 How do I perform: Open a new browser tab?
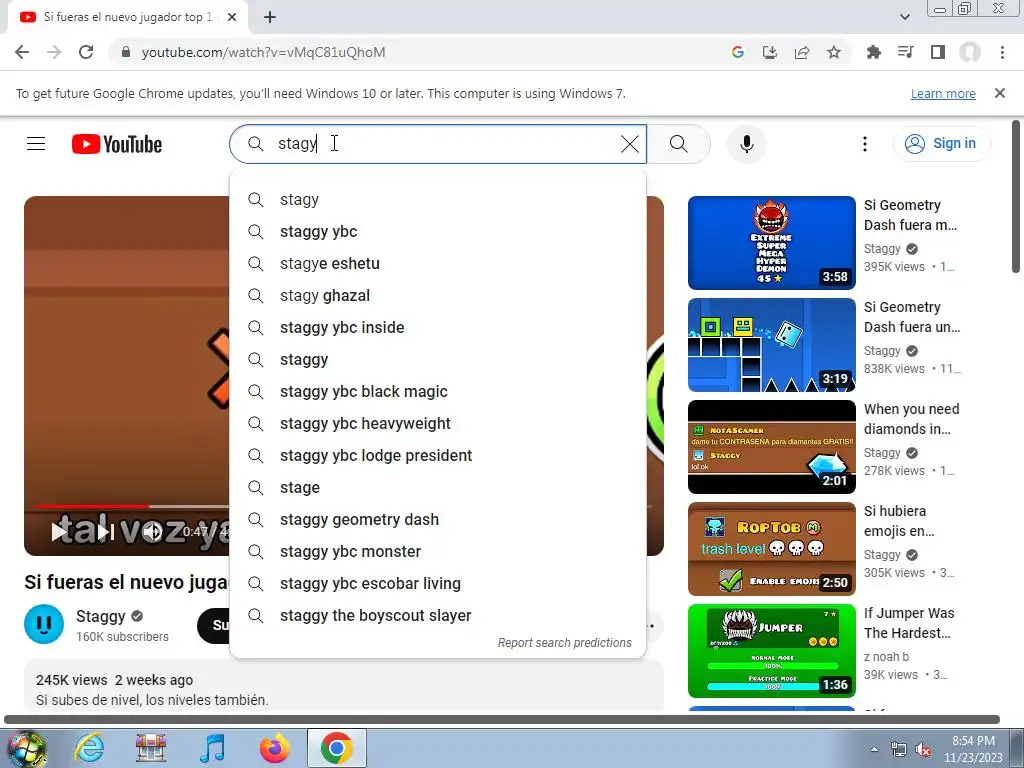[270, 18]
